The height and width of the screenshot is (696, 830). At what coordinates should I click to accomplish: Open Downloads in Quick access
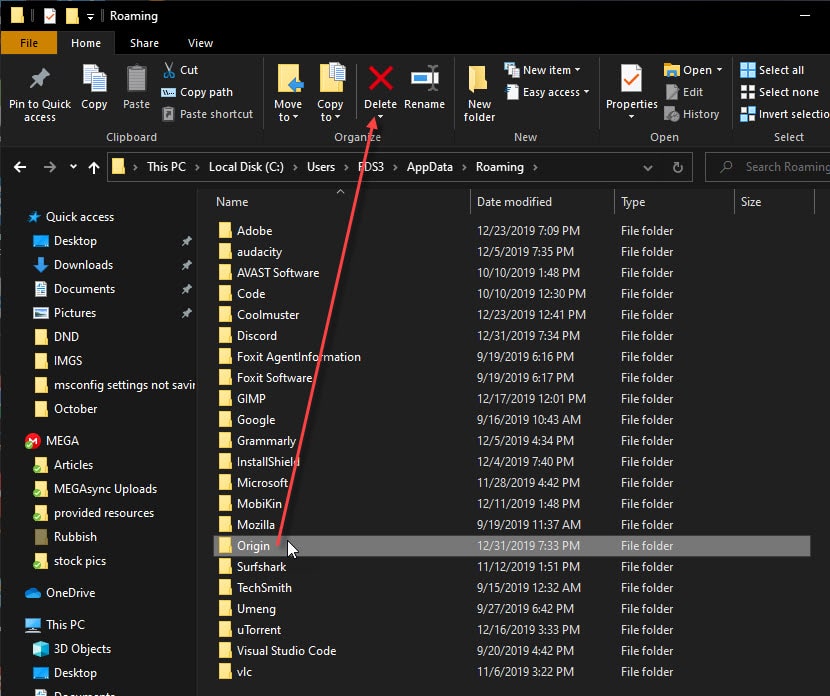coord(74,265)
